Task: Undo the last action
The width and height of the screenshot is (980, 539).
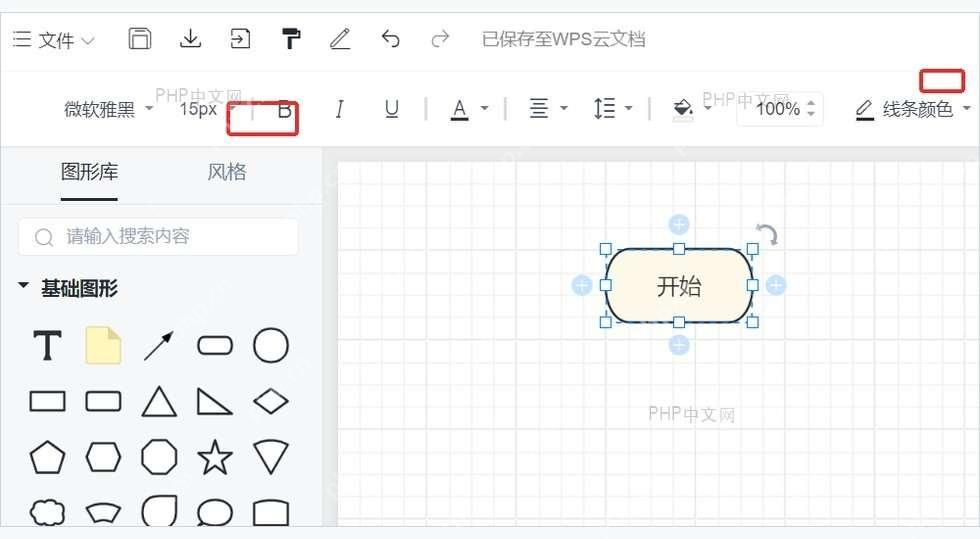Action: tap(391, 39)
